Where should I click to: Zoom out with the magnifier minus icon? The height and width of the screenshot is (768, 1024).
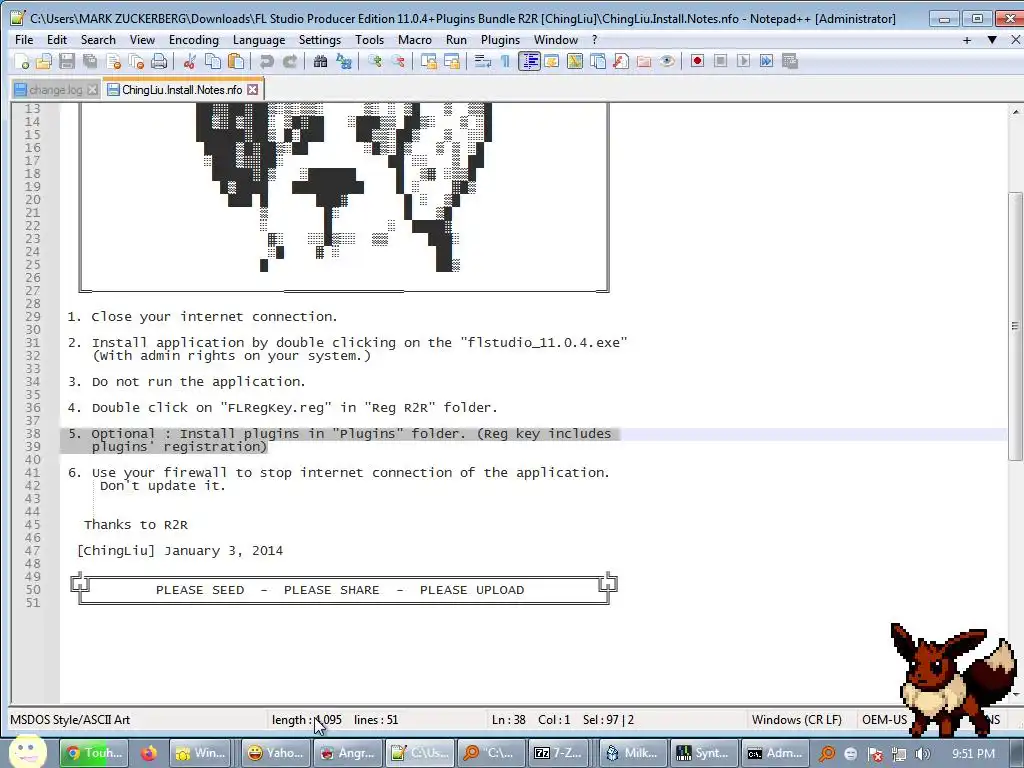tap(398, 61)
